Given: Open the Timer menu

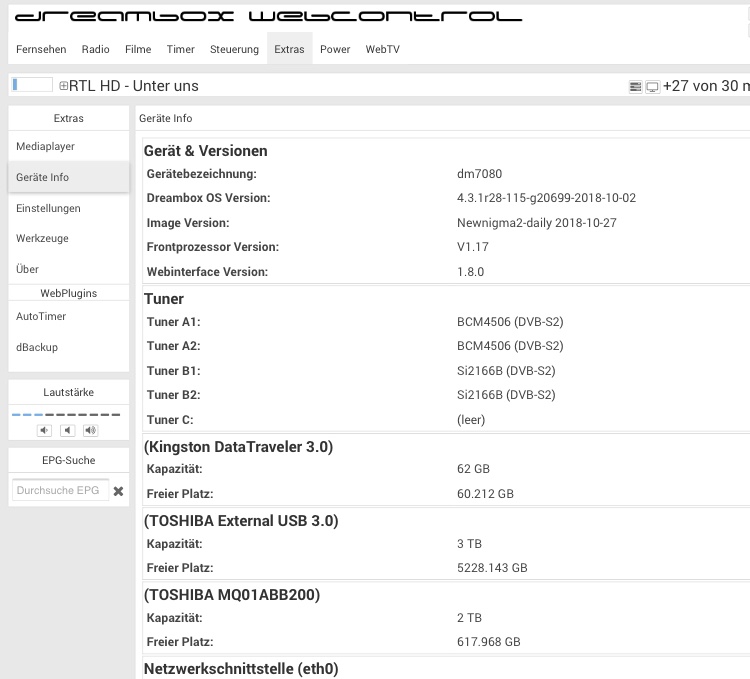Looking at the screenshot, I should 181,49.
